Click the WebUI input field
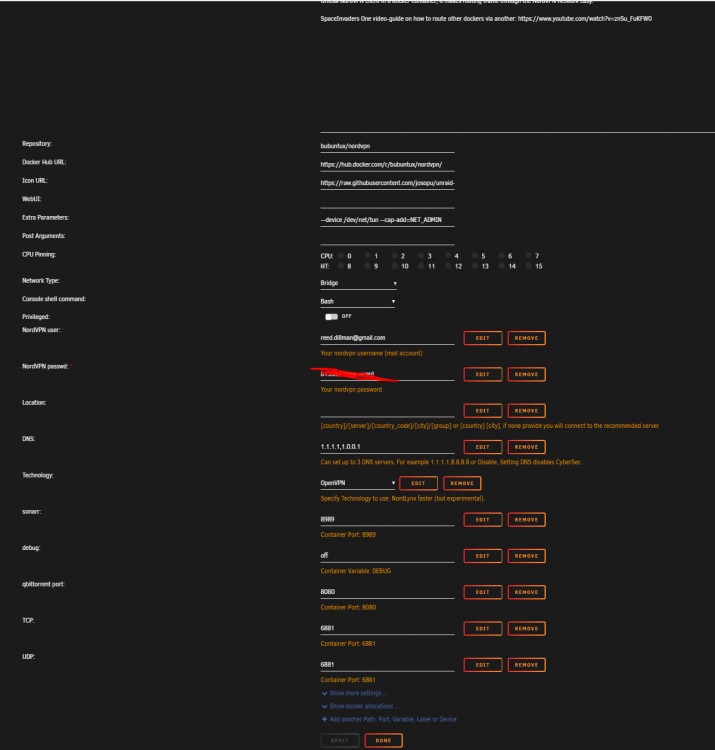Screen dimensions: 715x750 click(387, 202)
